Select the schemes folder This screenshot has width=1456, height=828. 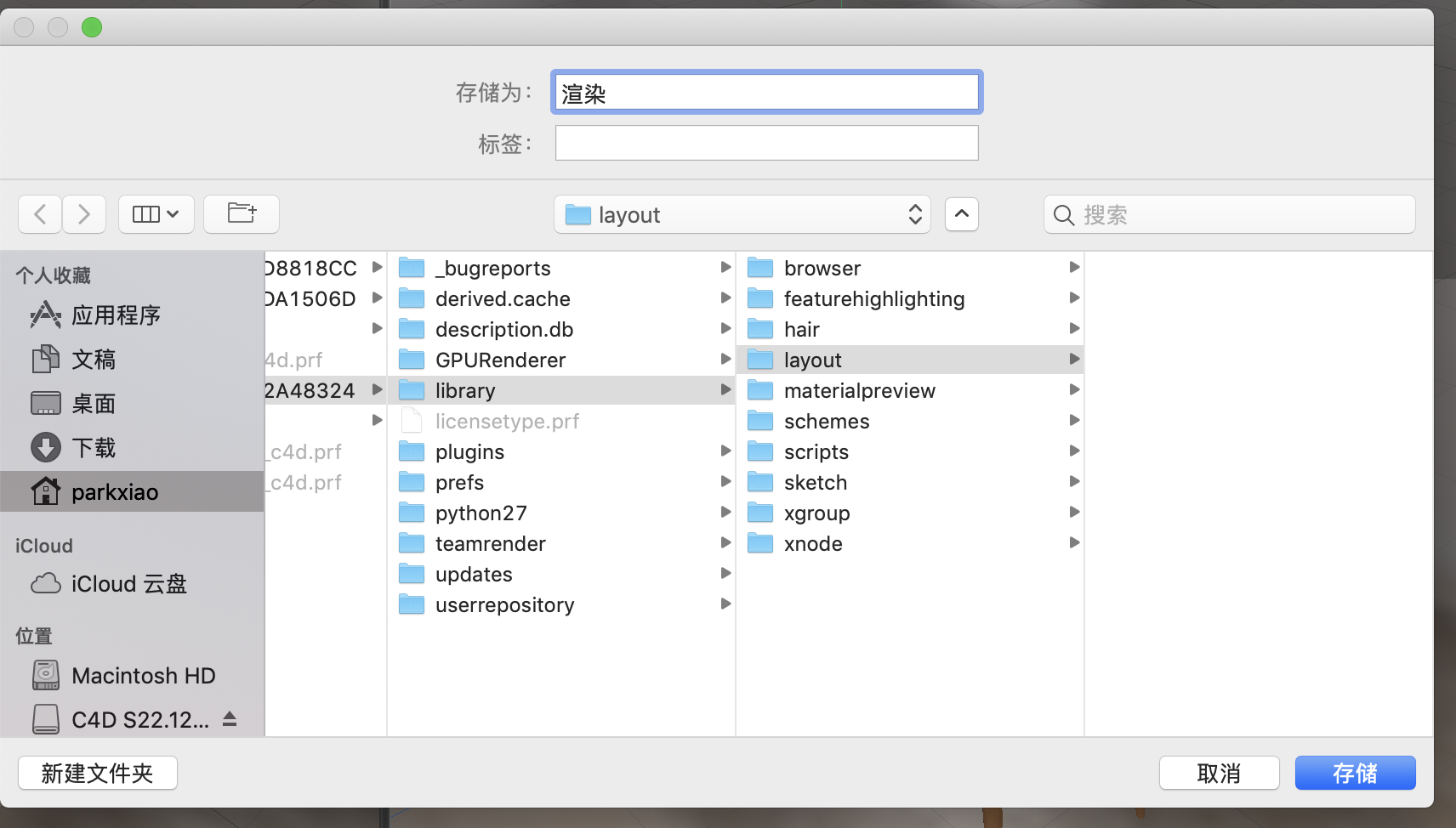pos(910,421)
